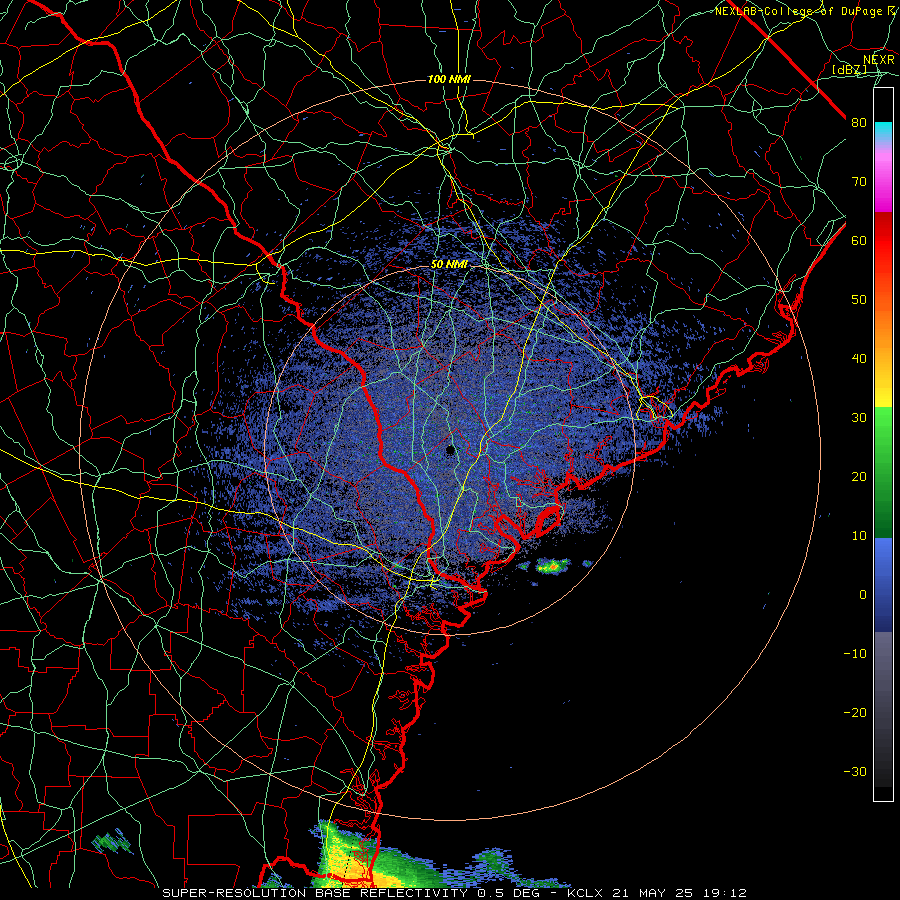Select the 20 value on dBZ scale

pos(859,476)
